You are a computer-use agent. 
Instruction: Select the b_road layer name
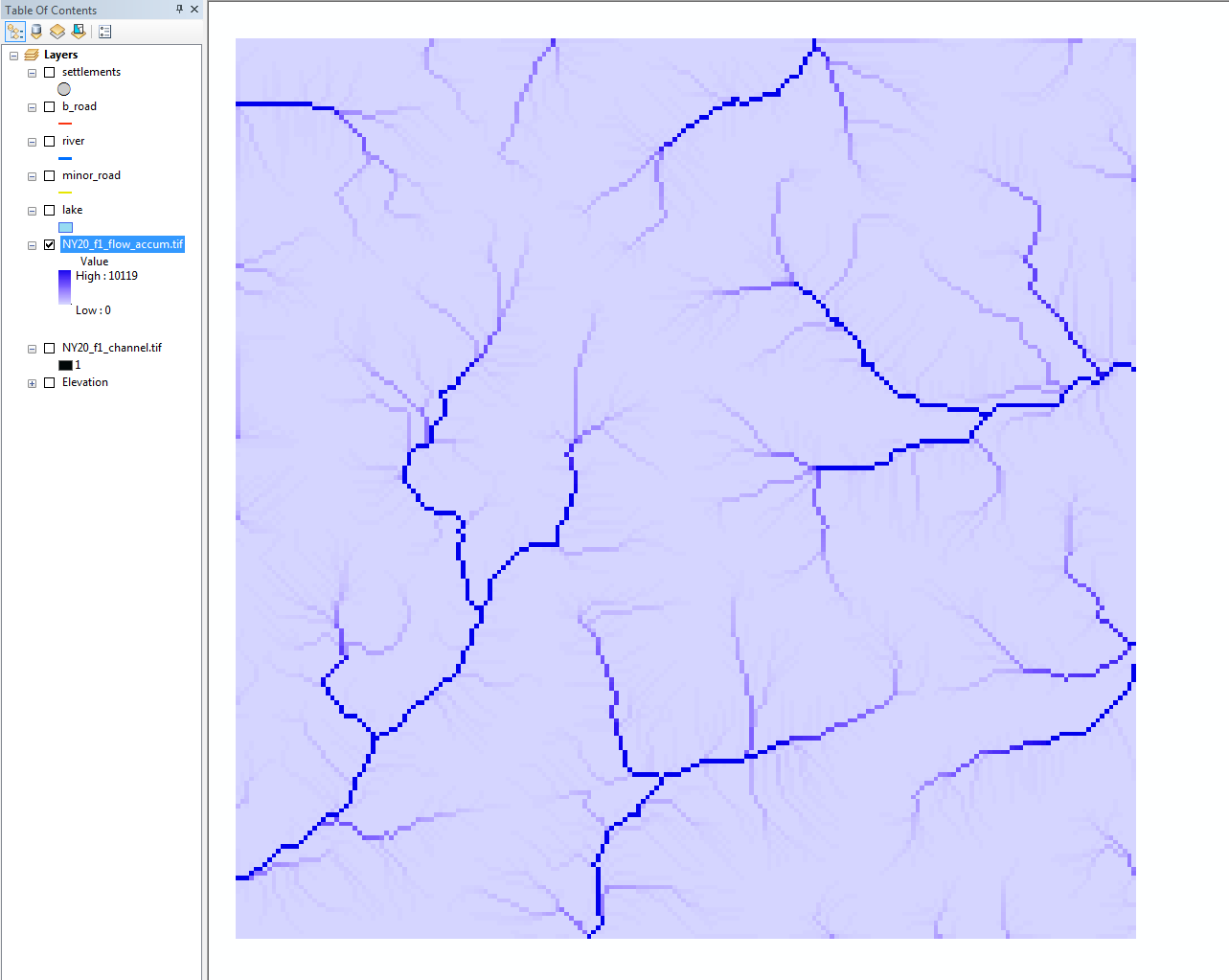click(78, 105)
